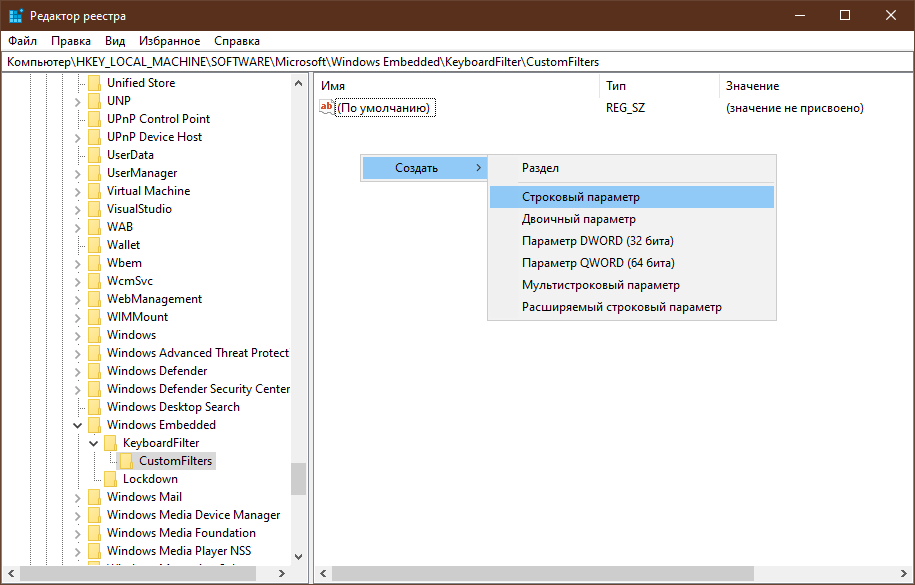This screenshot has width=915, height=585.
Task: Choose Расширяемый строковый параметр
Action: pos(632,307)
